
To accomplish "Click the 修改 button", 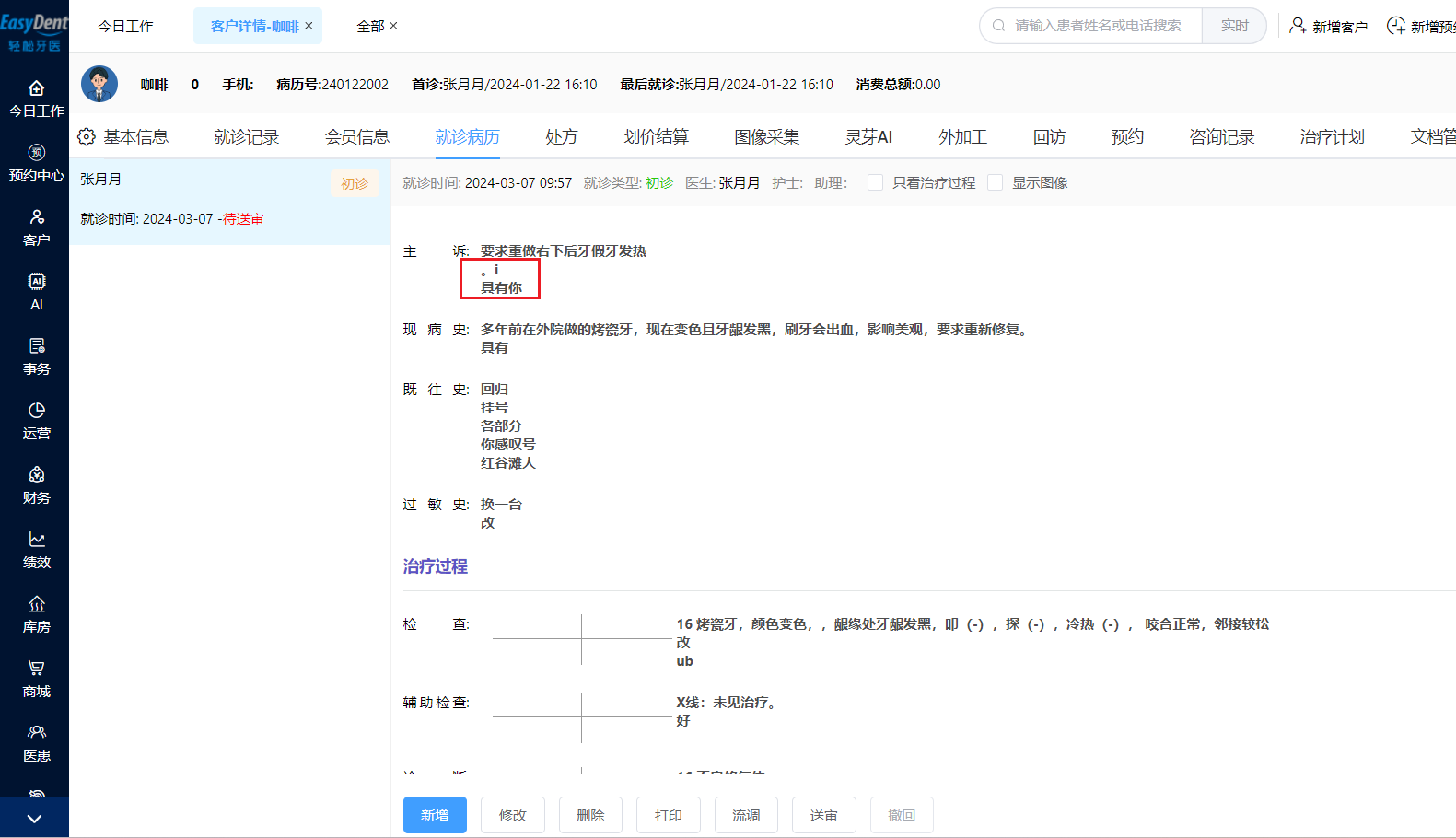I will pyautogui.click(x=512, y=815).
